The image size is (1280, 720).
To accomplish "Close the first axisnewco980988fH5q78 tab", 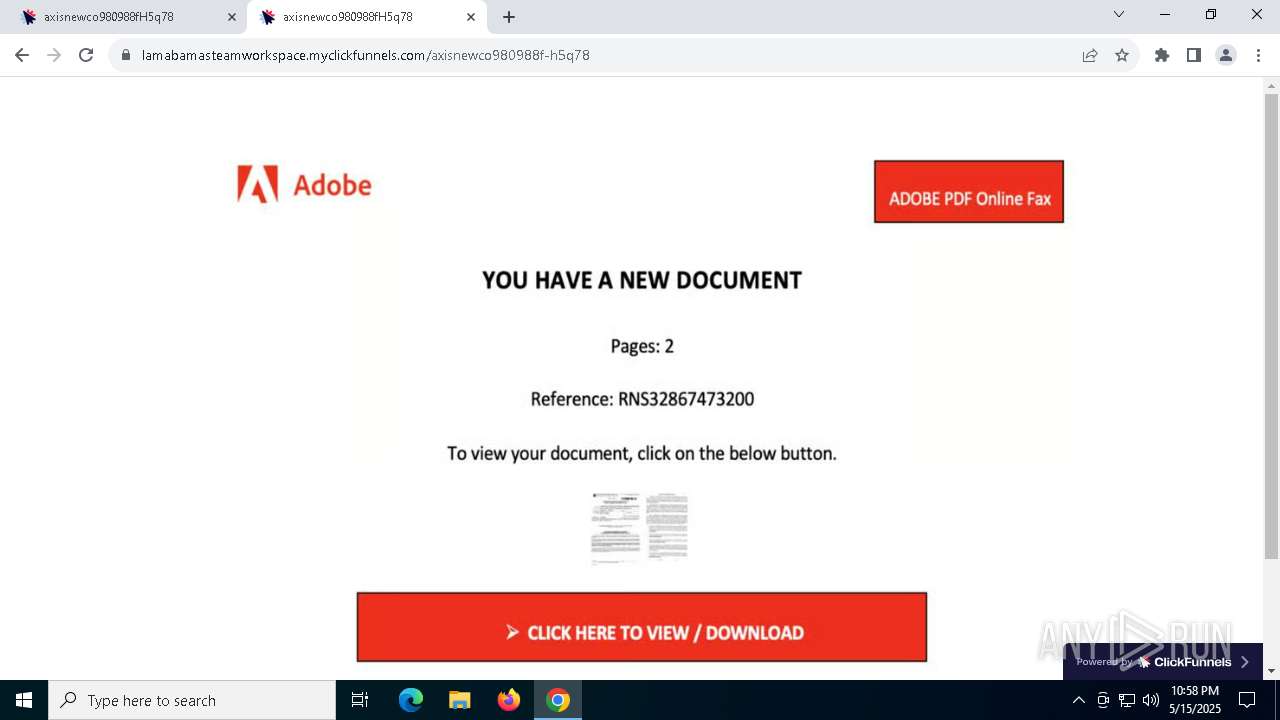I will point(232,17).
